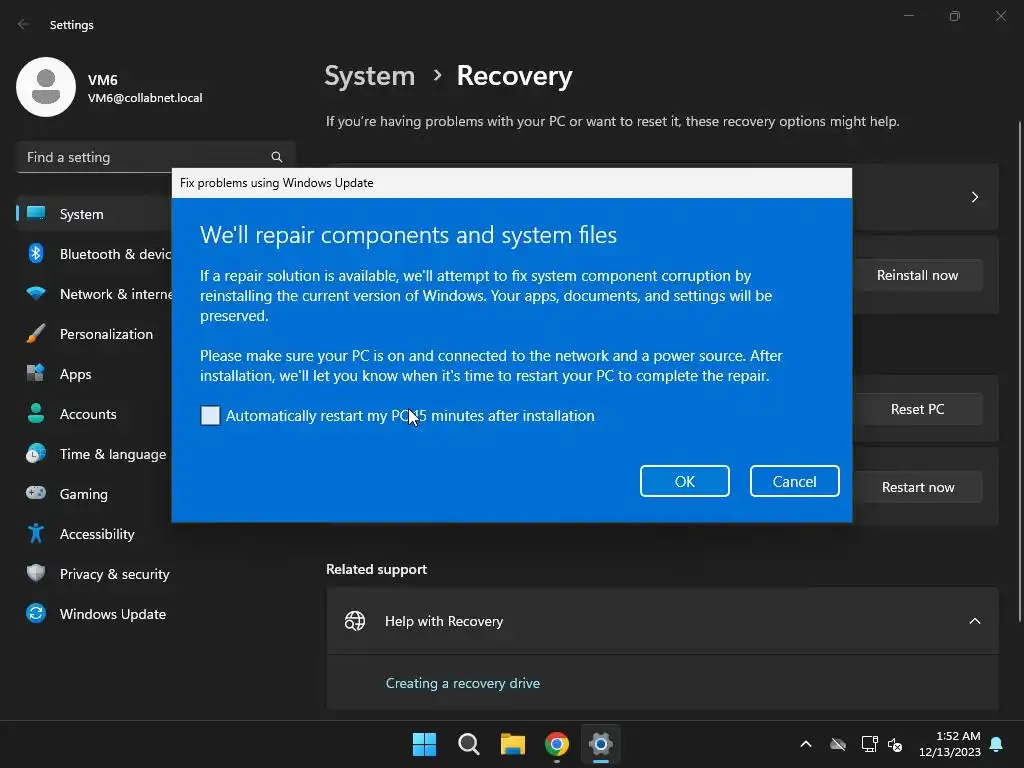
Task: Check automatically restart my PC checkbox
Action: [210, 415]
